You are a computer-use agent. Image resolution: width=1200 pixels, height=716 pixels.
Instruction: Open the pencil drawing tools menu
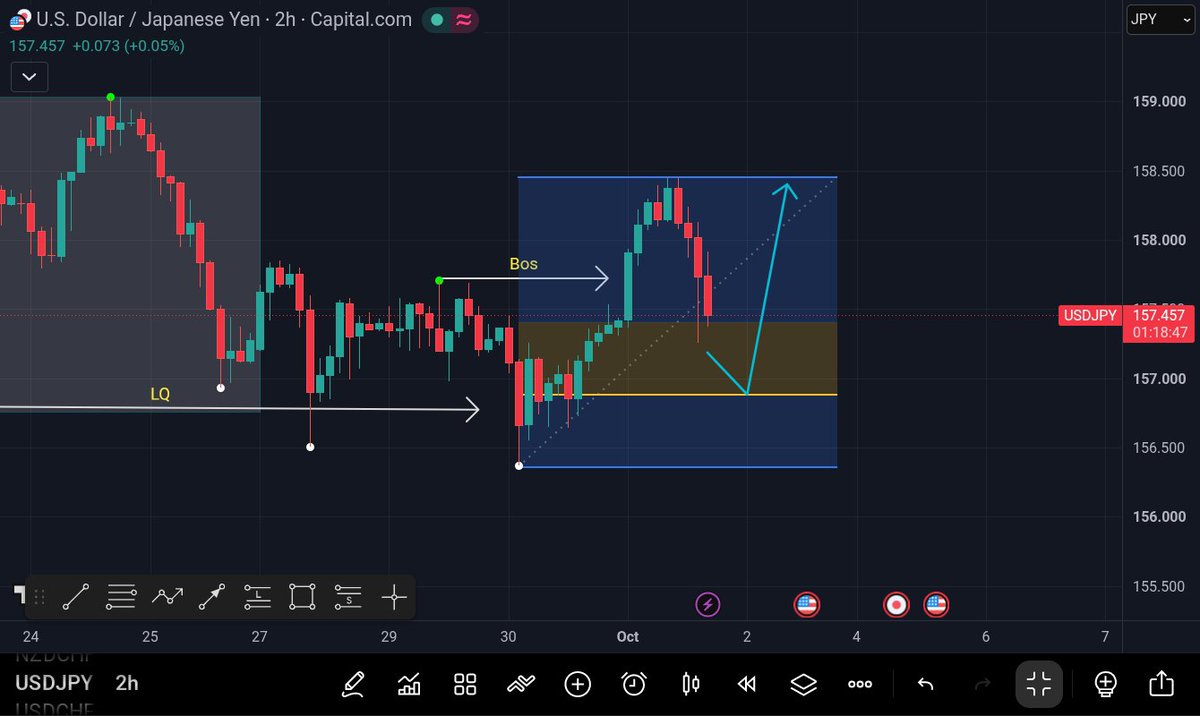coord(353,684)
